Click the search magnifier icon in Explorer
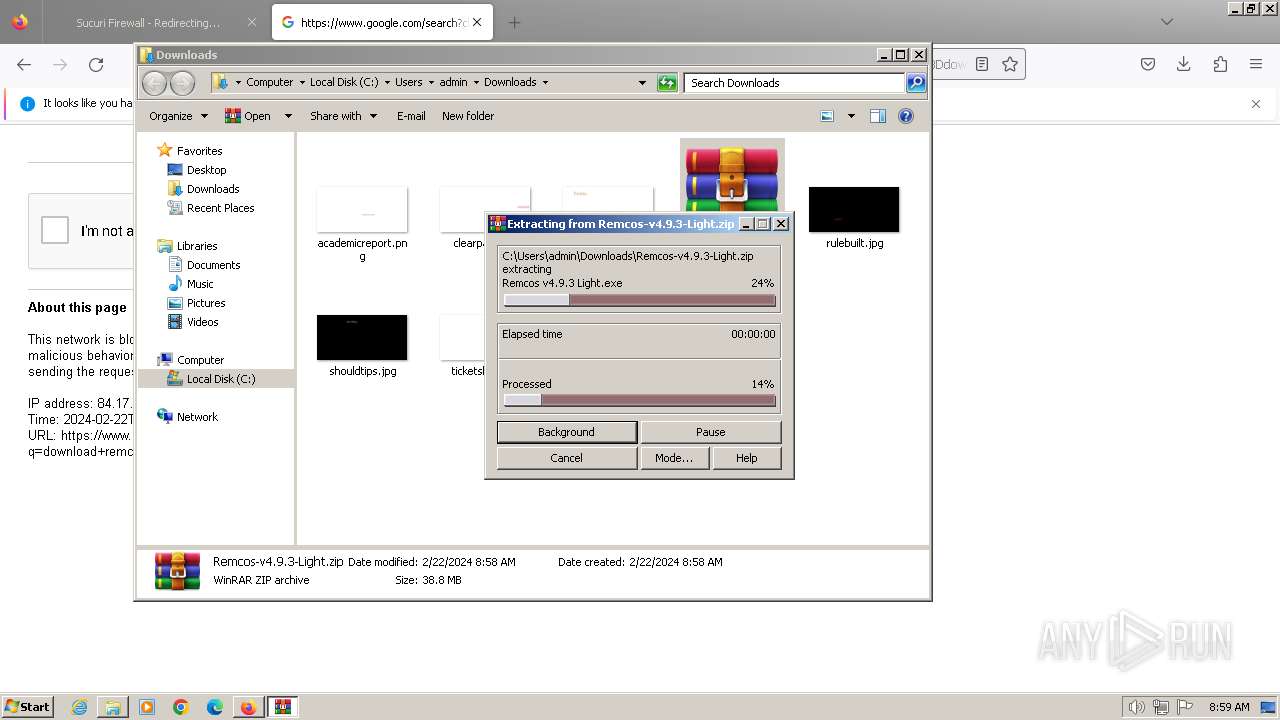 click(x=916, y=83)
